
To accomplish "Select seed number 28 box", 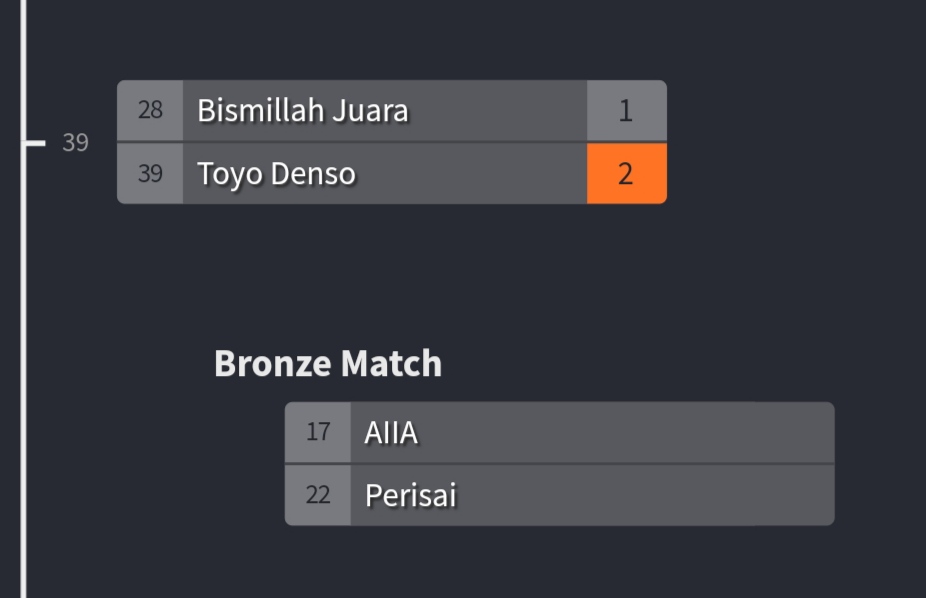I will coord(150,110).
